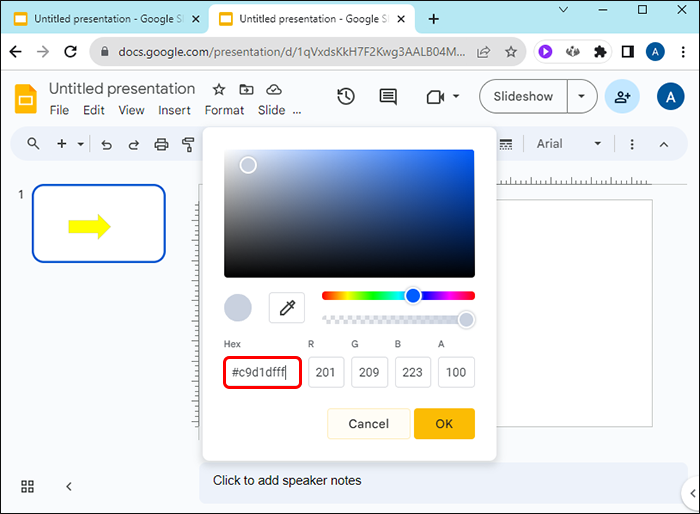
Task: Click the Google Slides home logo
Action: coord(26,98)
